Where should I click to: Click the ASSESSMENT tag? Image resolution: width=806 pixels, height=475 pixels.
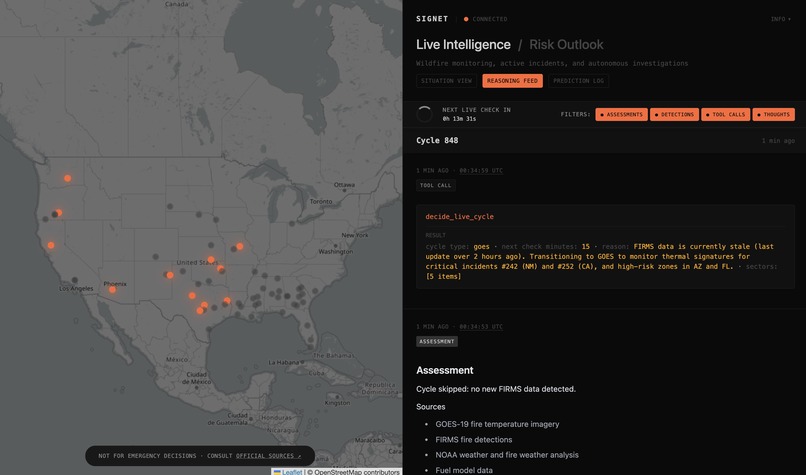(436, 342)
